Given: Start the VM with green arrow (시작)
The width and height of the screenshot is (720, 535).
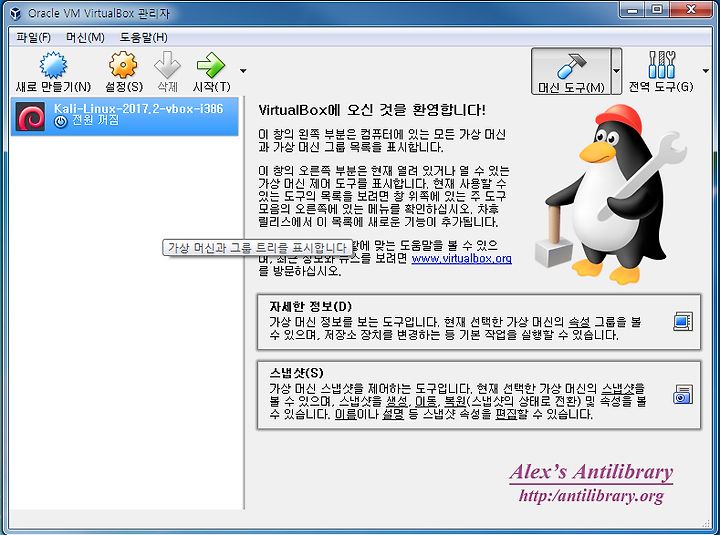Looking at the screenshot, I should click(x=211, y=65).
